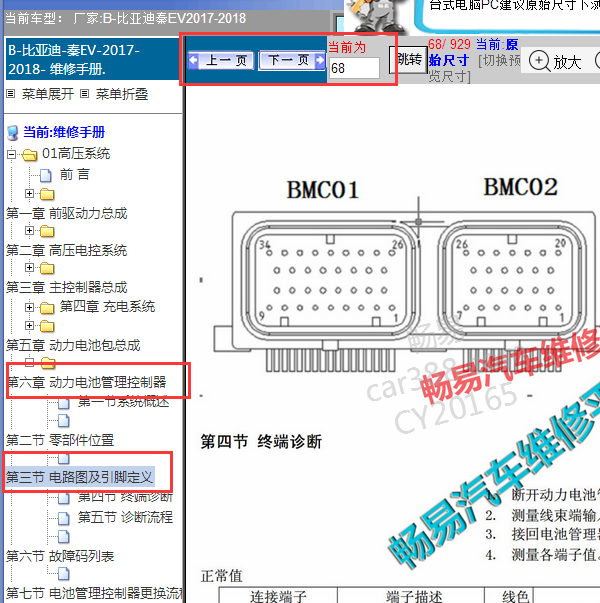
Task: Click document icon above 第六节 故障码列表
Action: click(x=63, y=536)
